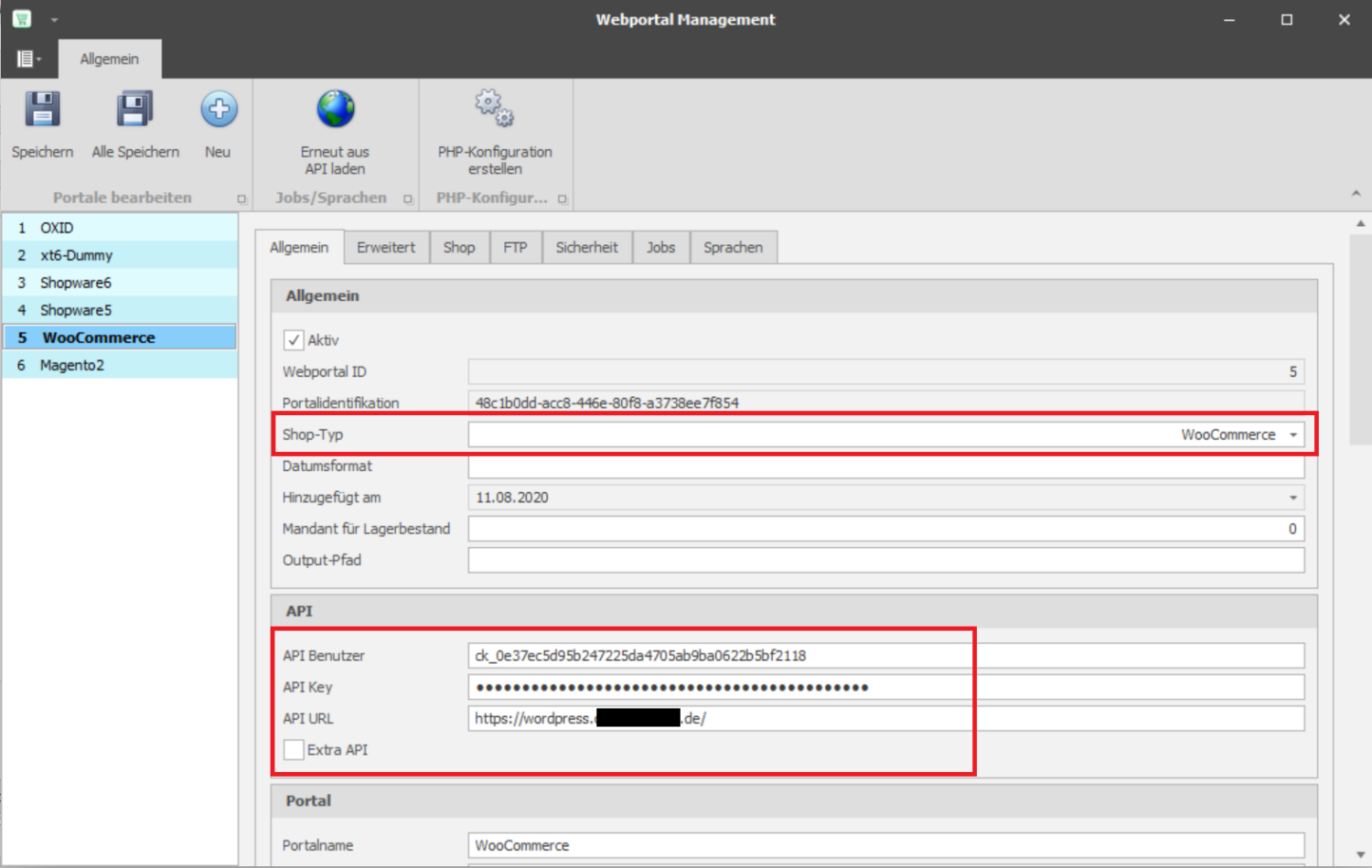Image resolution: width=1372 pixels, height=868 pixels.
Task: Click the Erneut aus API laden globe
Action: coord(335,110)
